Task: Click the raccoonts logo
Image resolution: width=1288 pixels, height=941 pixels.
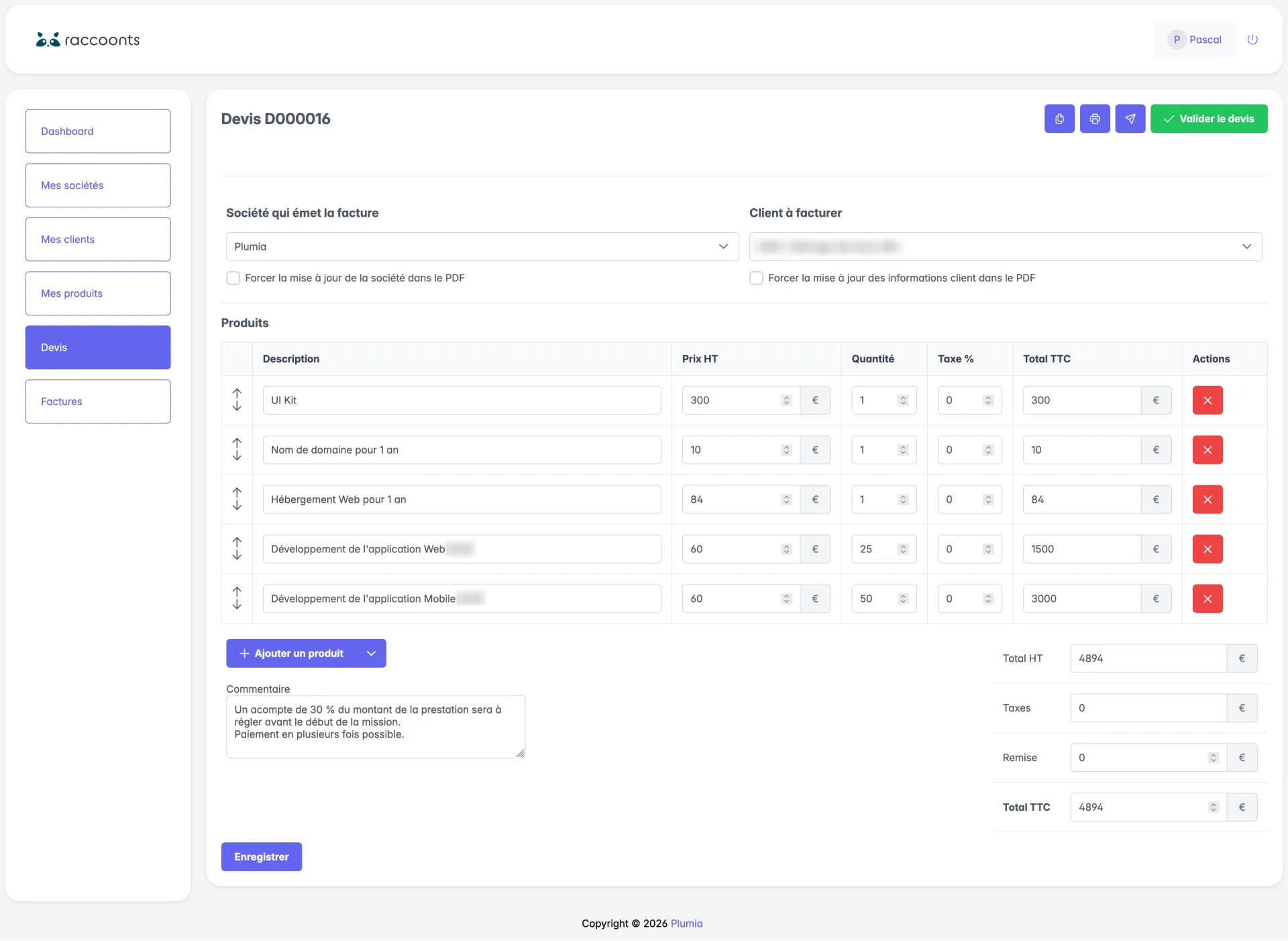Action: 88,40
